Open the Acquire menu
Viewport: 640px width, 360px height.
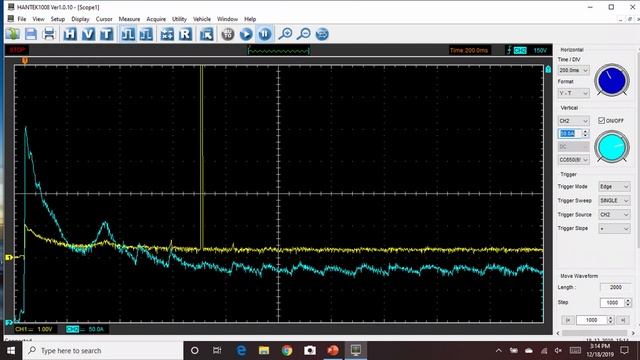click(x=156, y=19)
